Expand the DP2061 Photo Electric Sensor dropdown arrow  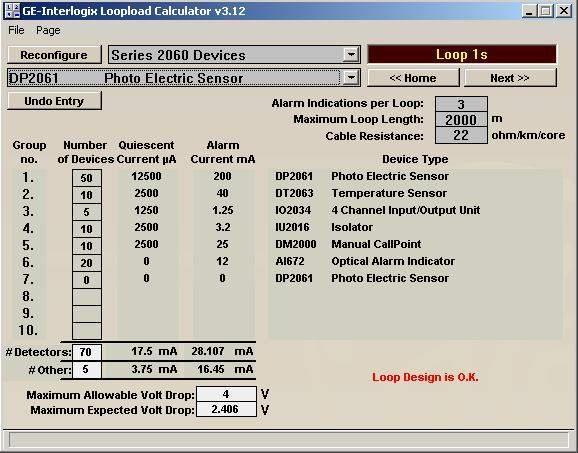pos(351,78)
